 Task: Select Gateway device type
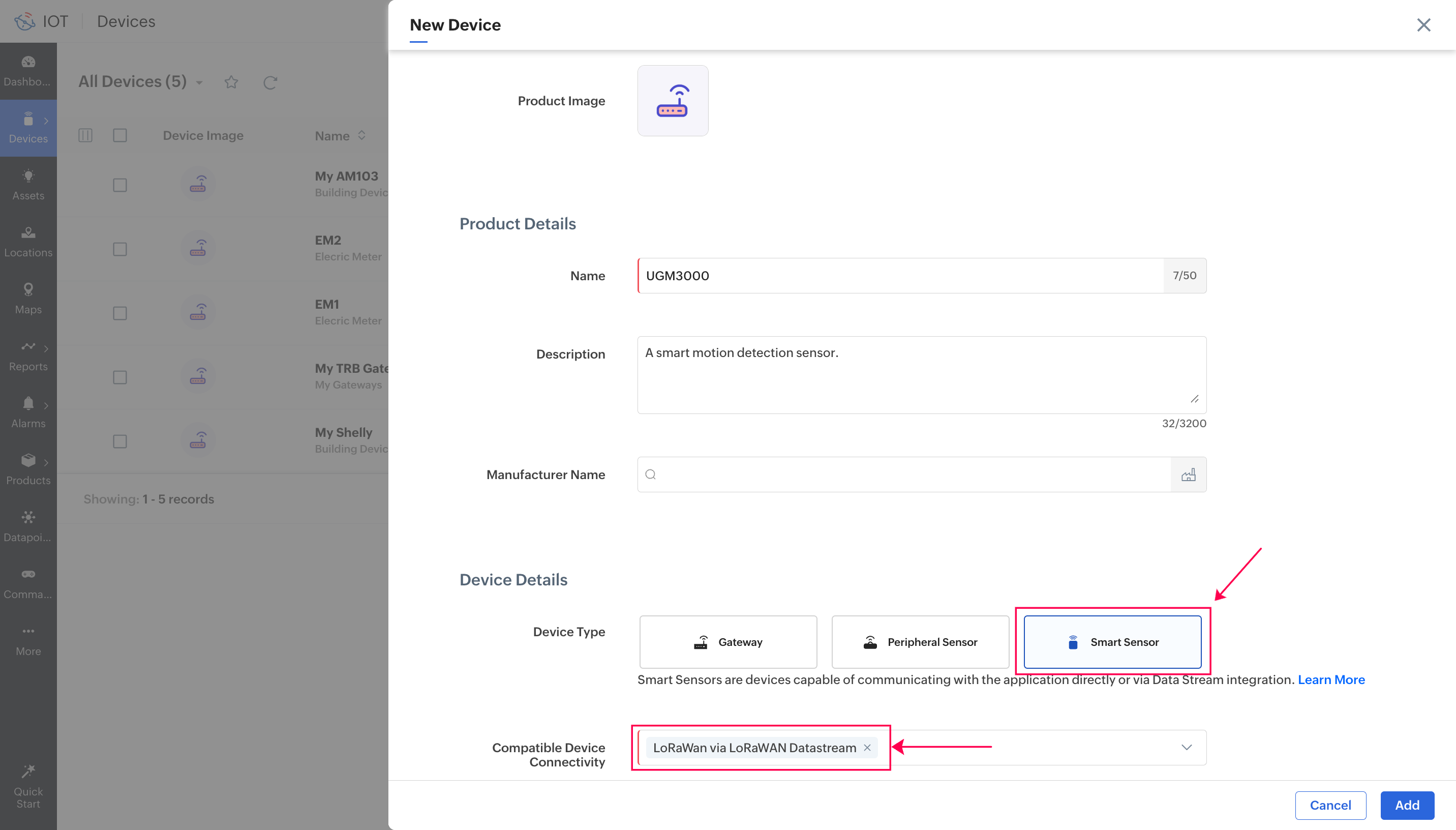tap(727, 642)
